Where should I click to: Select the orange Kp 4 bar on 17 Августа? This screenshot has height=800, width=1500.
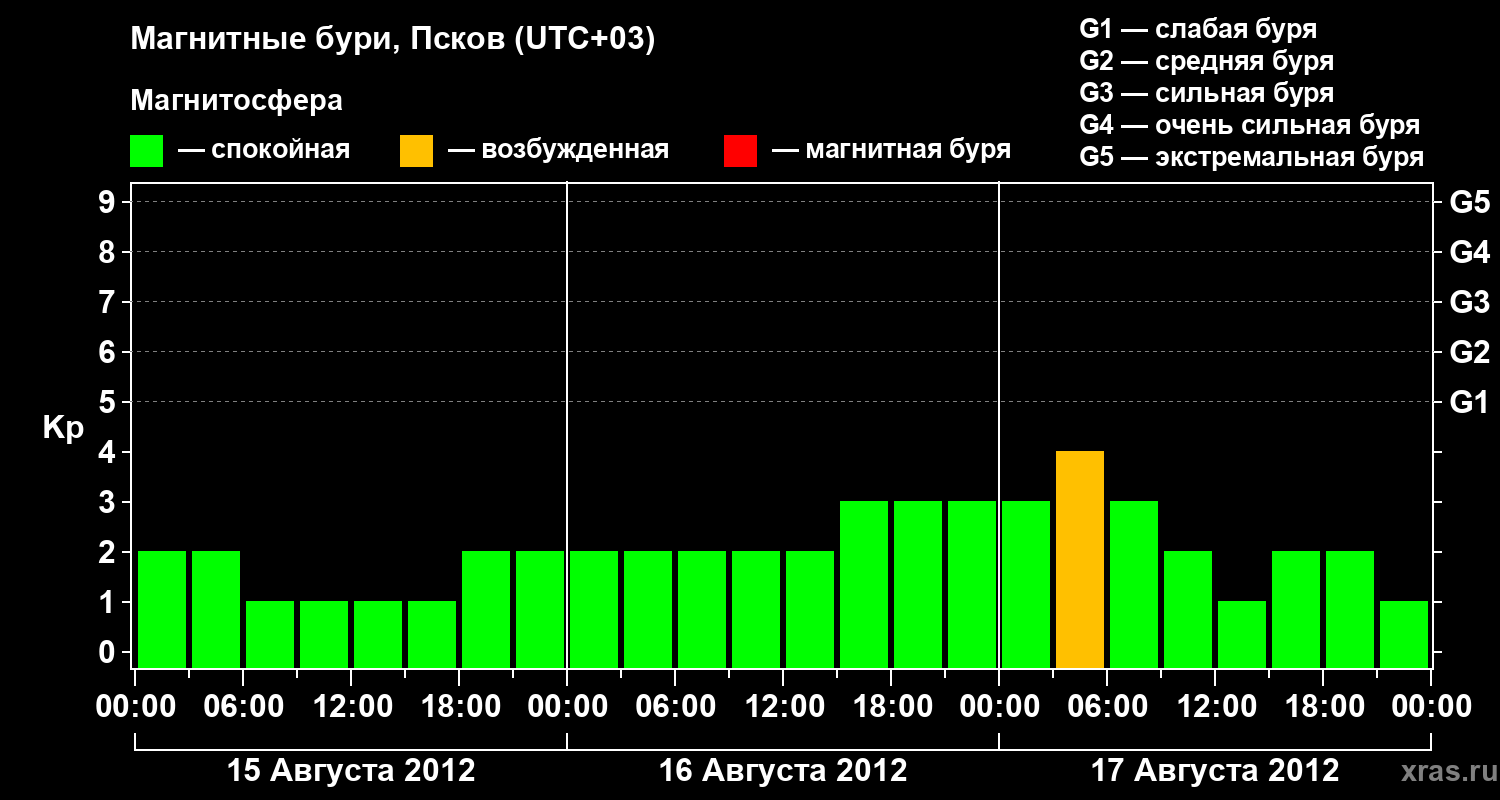[1080, 559]
